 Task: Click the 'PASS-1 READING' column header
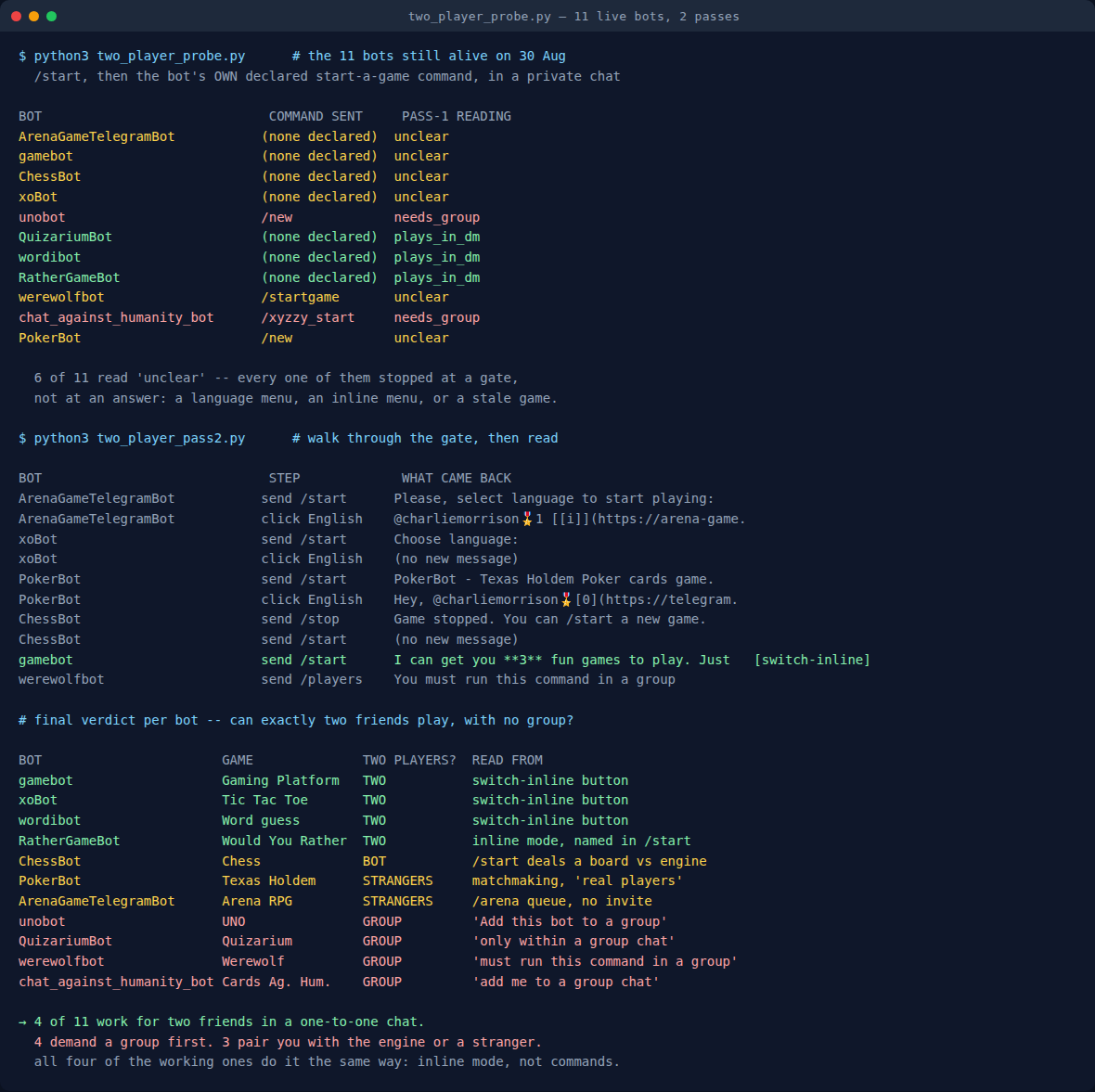[456, 116]
